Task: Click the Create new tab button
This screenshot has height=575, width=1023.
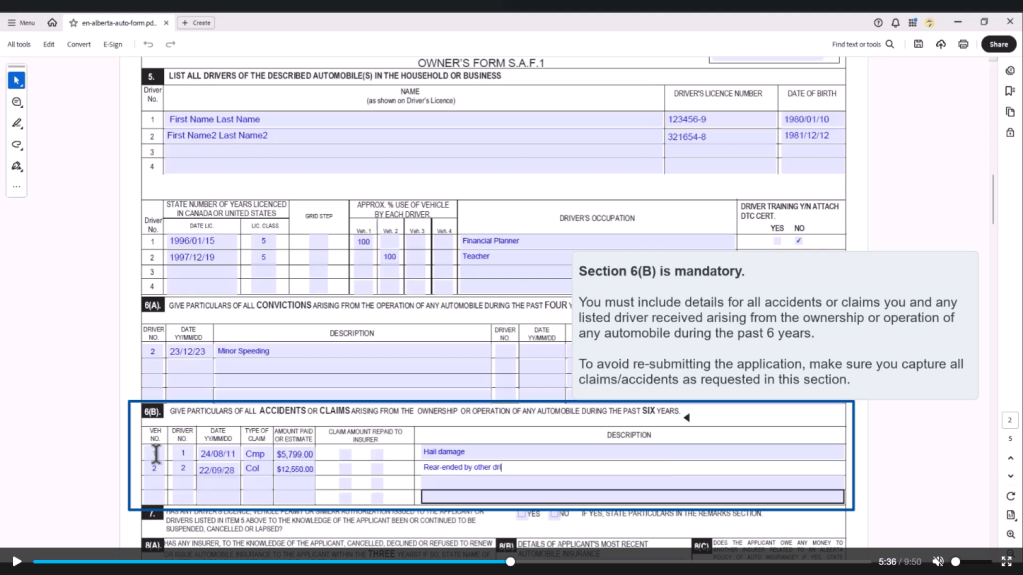Action: tap(197, 22)
